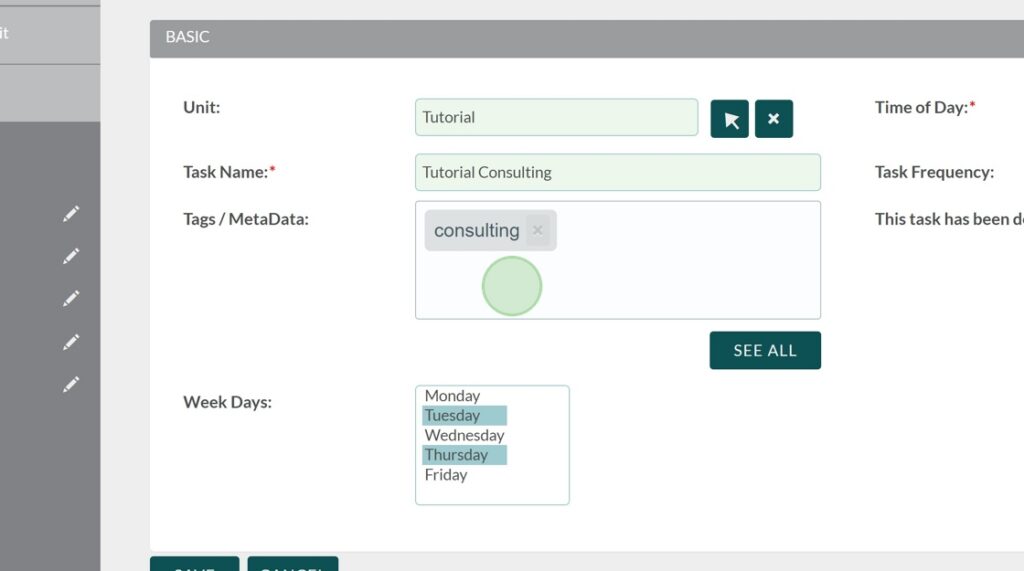Viewport: 1024px width, 571px height.
Task: Click the fifth pencil edit icon in sidebar
Action: [x=70, y=384]
